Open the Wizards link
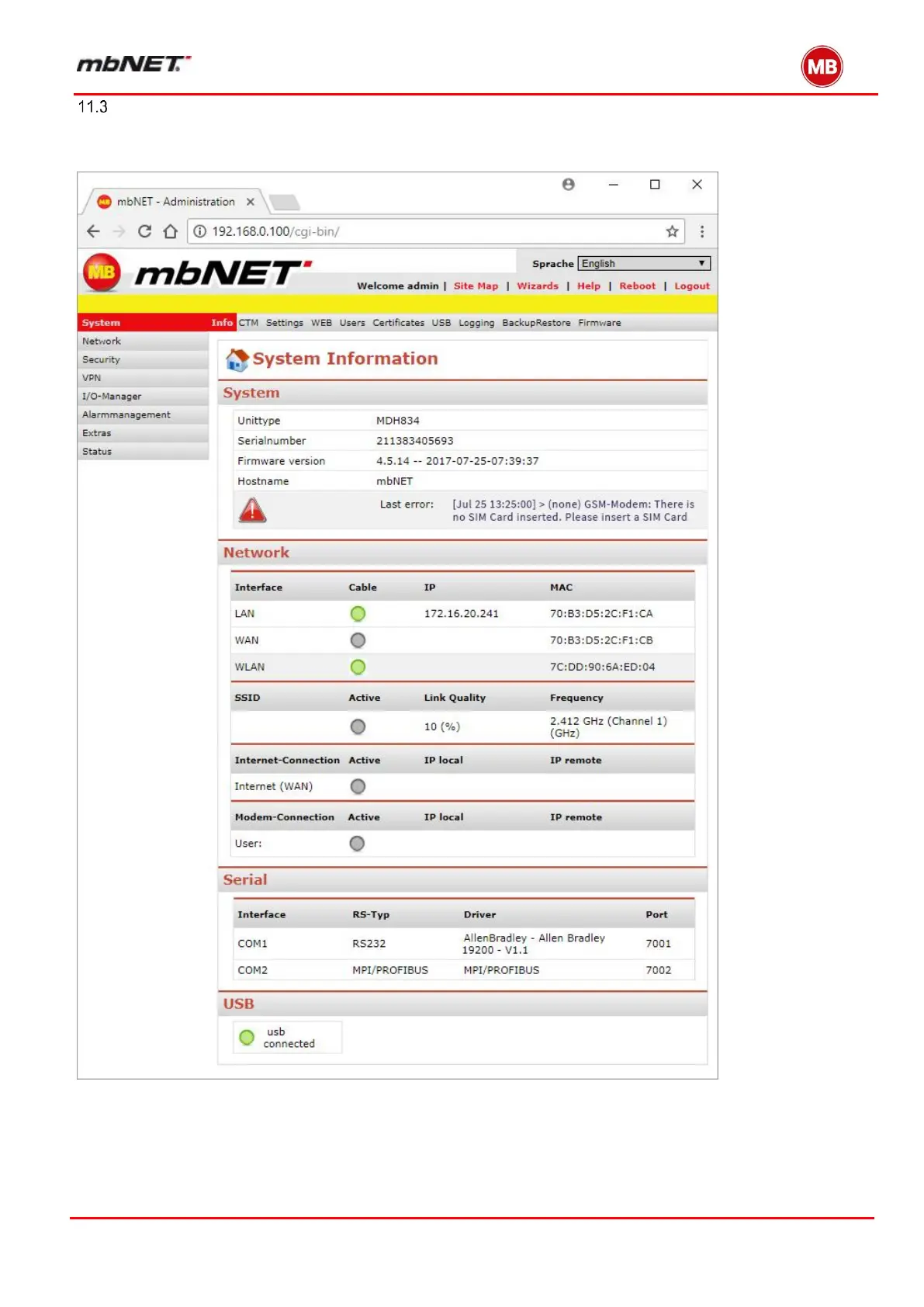Viewport: 924px width, 1307px height. coord(538,286)
